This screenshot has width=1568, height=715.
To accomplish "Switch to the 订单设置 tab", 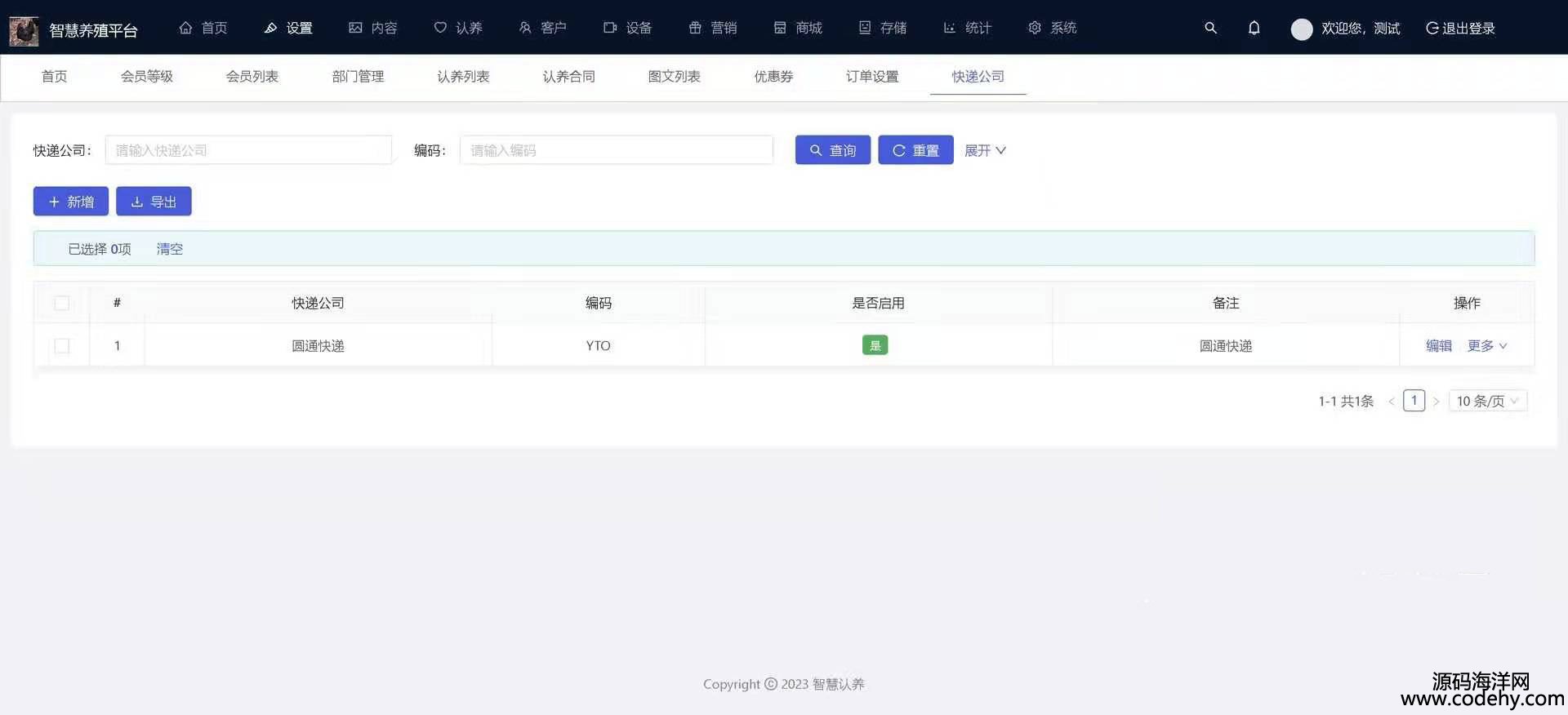I will tap(872, 76).
